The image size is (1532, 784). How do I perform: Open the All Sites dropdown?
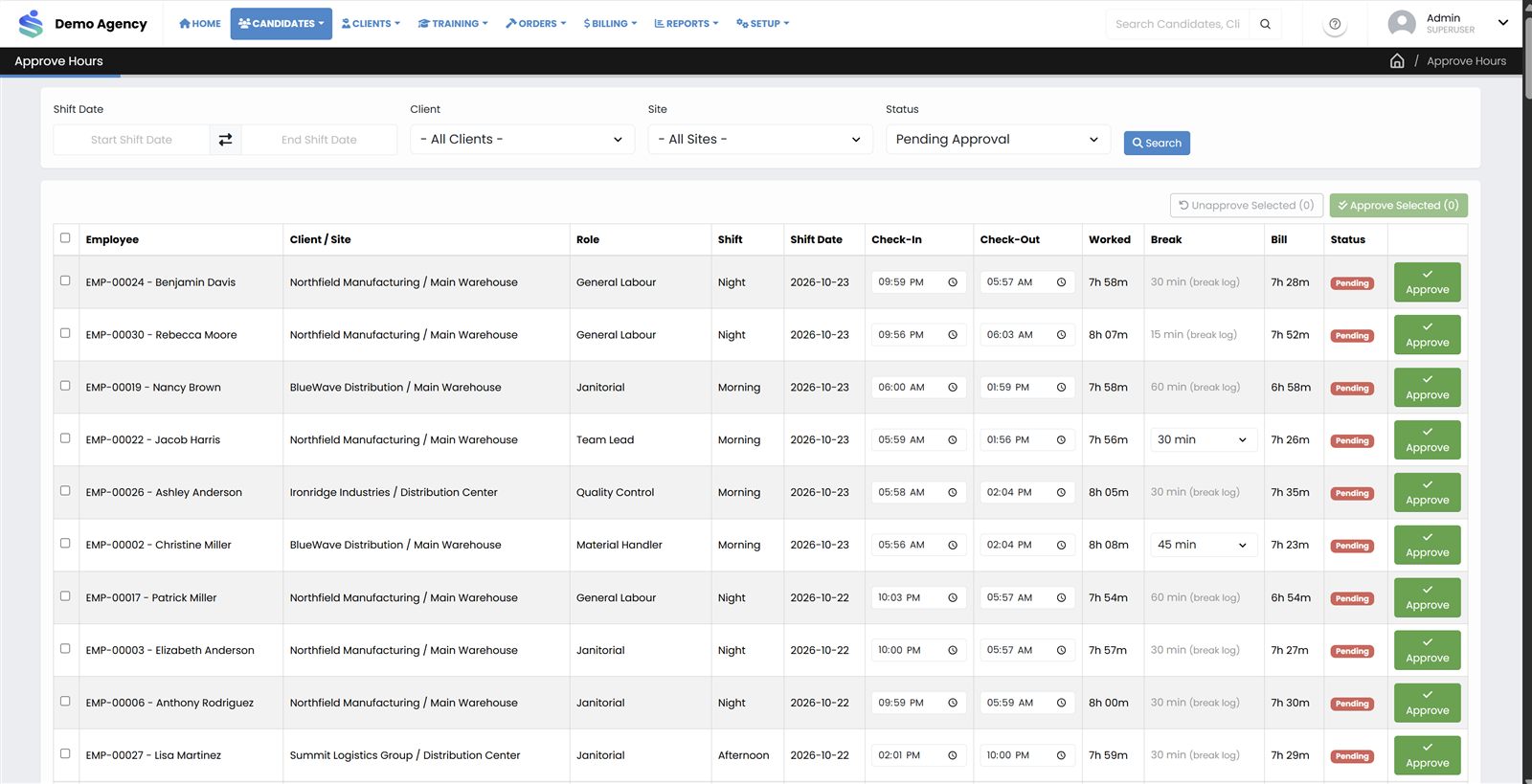[x=760, y=140]
